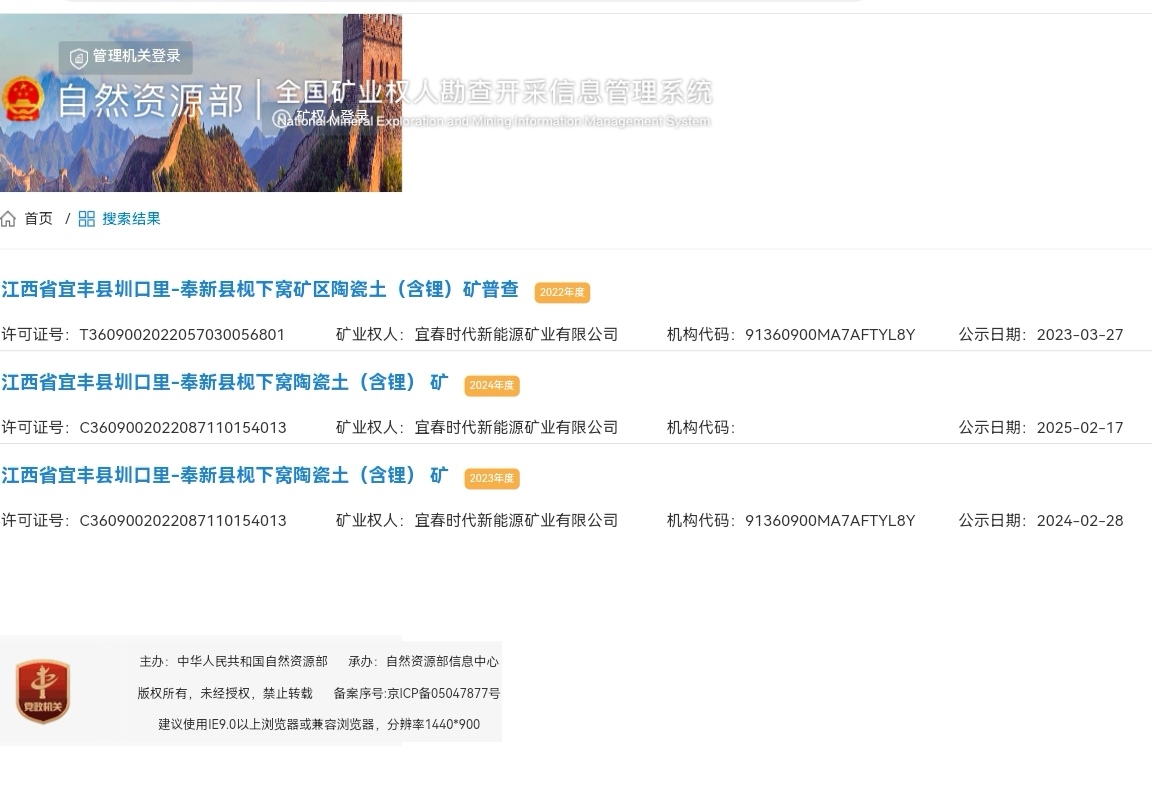The height and width of the screenshot is (800, 1152).
Task: Select 机构代码 91360900MA7AFTYL8Y in 2022年度 row
Action: pos(830,335)
